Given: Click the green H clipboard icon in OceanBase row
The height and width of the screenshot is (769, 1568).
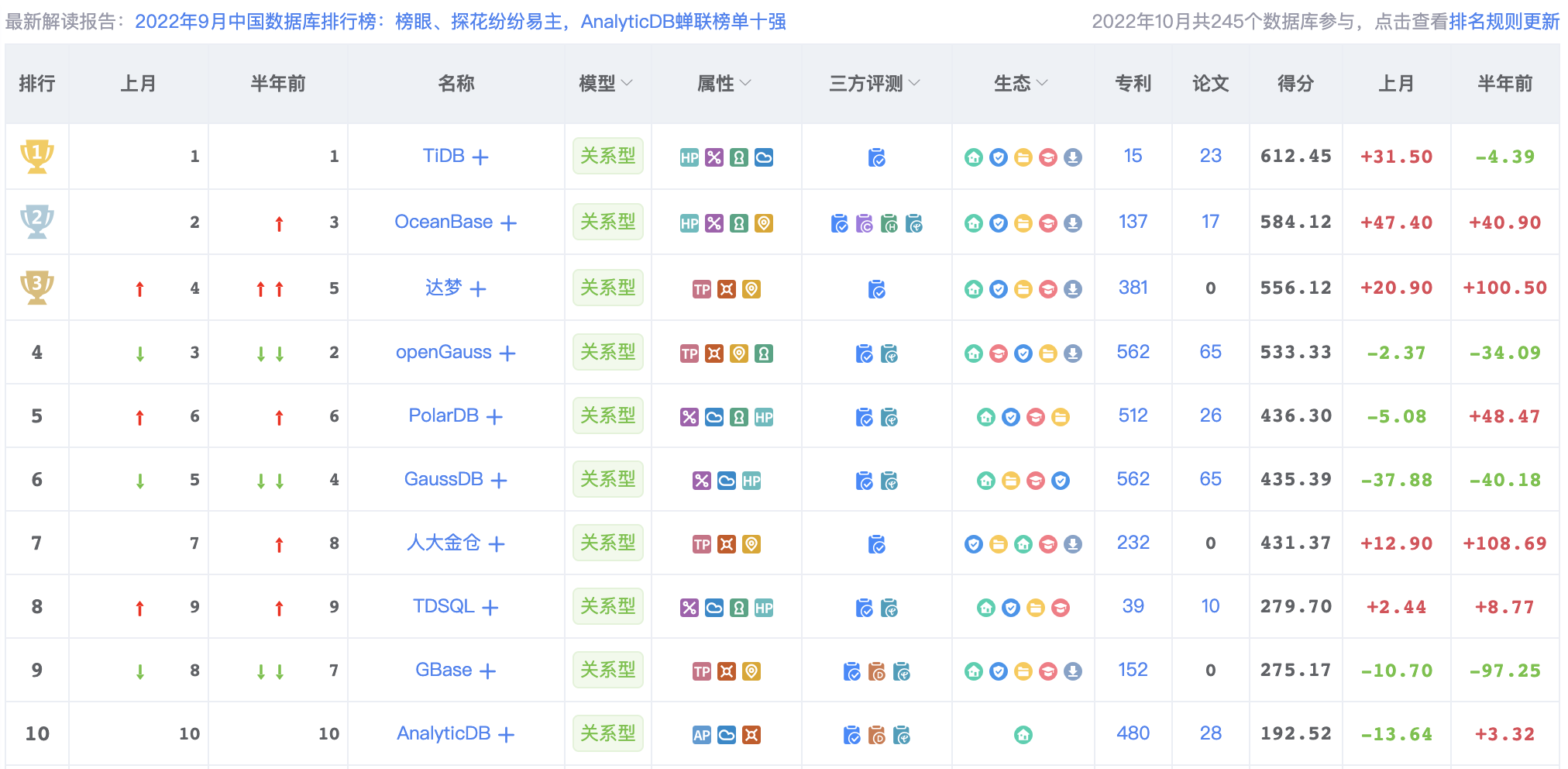Looking at the screenshot, I should click(x=889, y=224).
